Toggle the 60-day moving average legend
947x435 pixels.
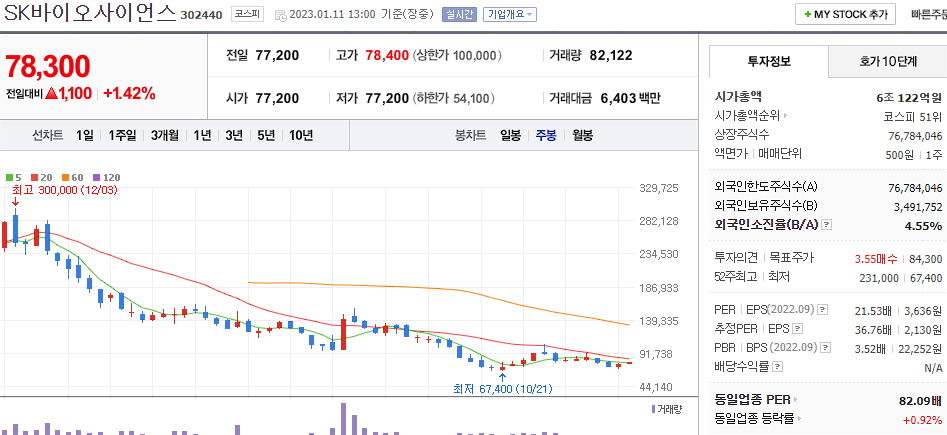(x=73, y=178)
